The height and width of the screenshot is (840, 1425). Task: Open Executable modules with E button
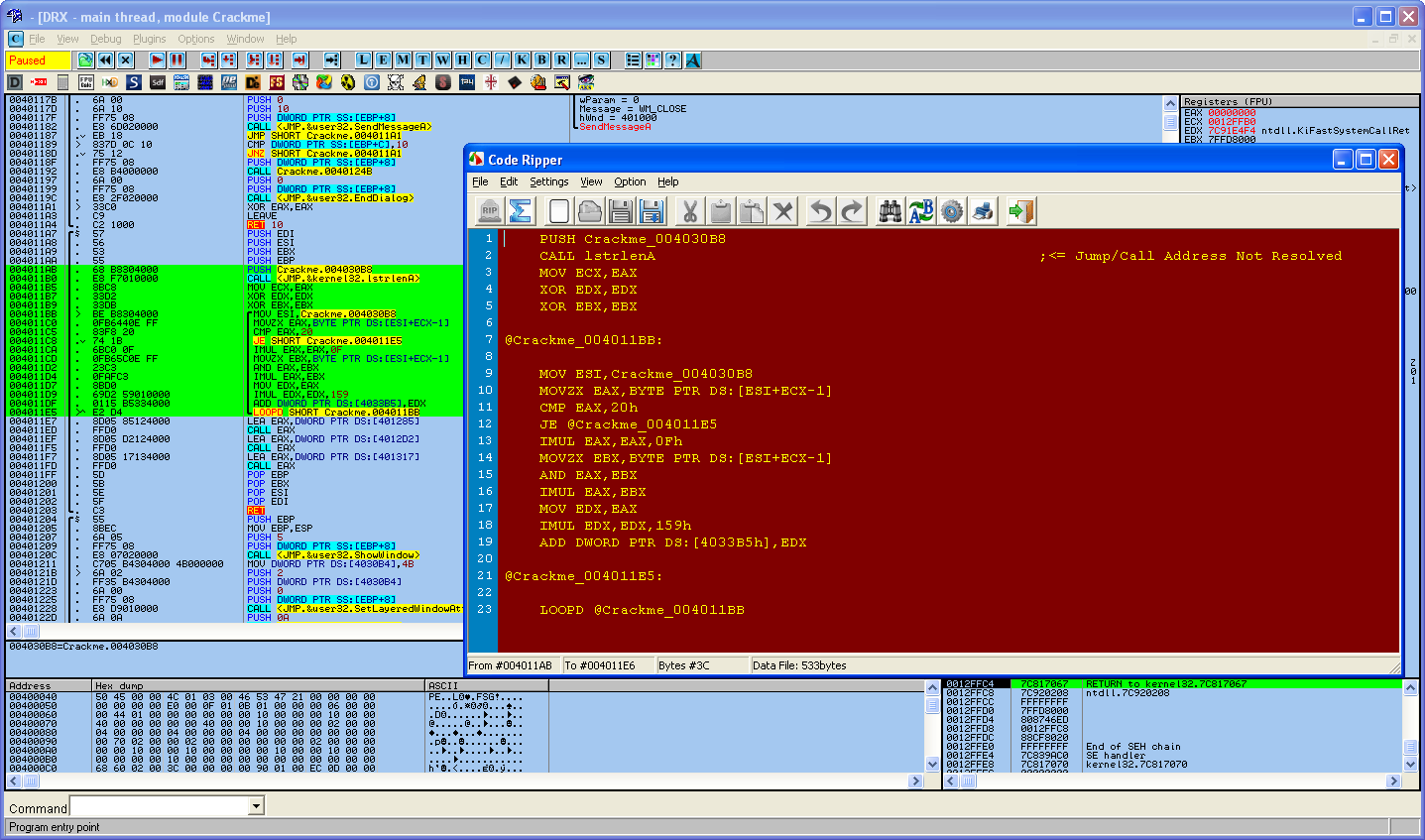point(383,60)
